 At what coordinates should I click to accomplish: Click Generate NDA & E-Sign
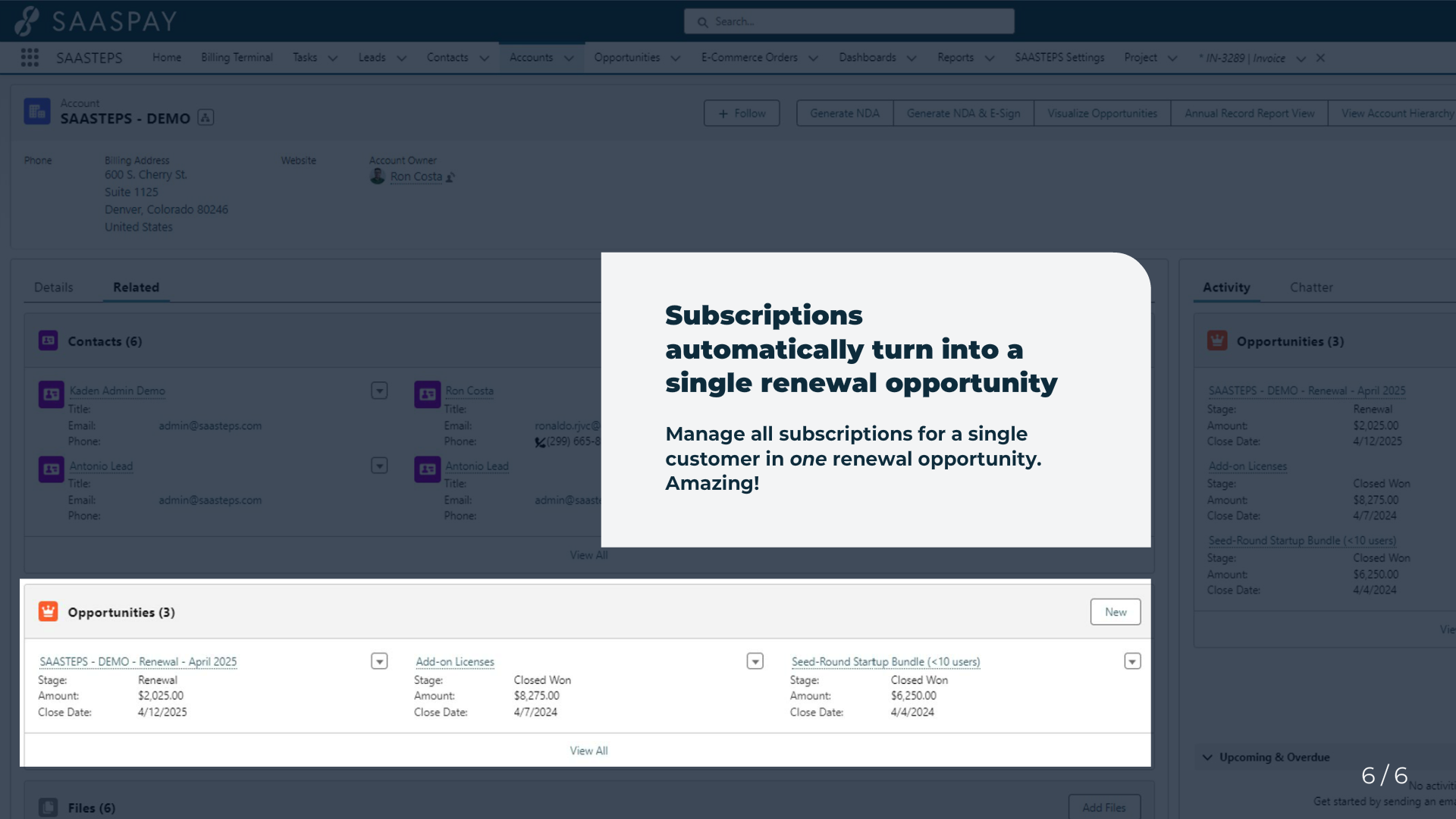[963, 113]
